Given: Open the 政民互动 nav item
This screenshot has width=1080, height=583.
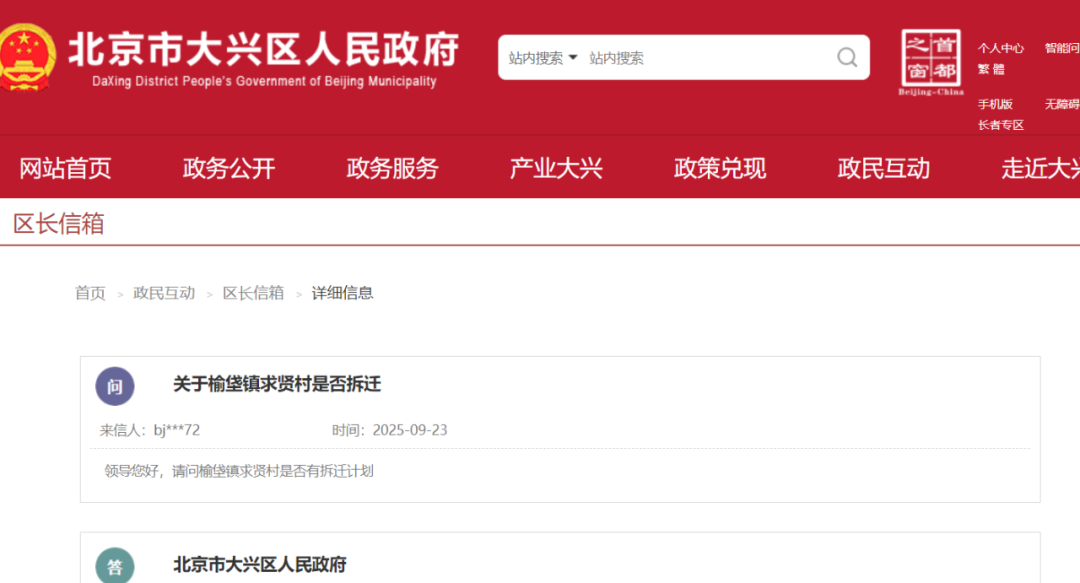Looking at the screenshot, I should point(883,168).
